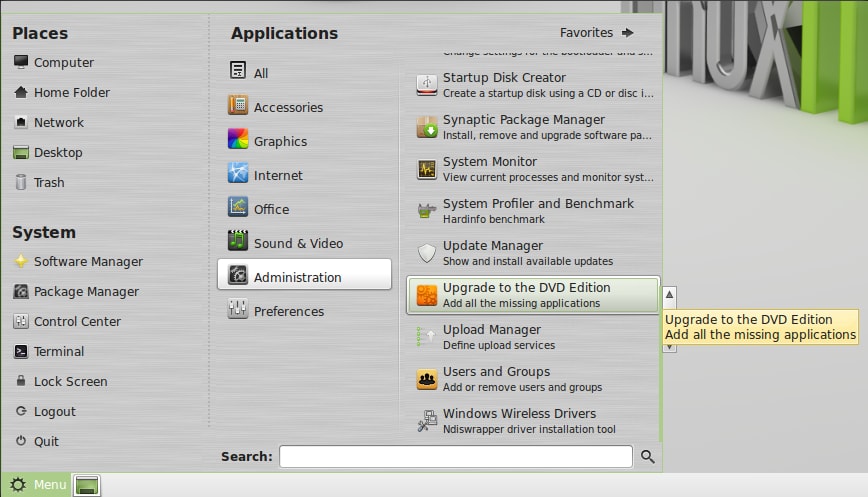The image size is (868, 497).
Task: Open Users and Groups icon
Action: point(427,379)
